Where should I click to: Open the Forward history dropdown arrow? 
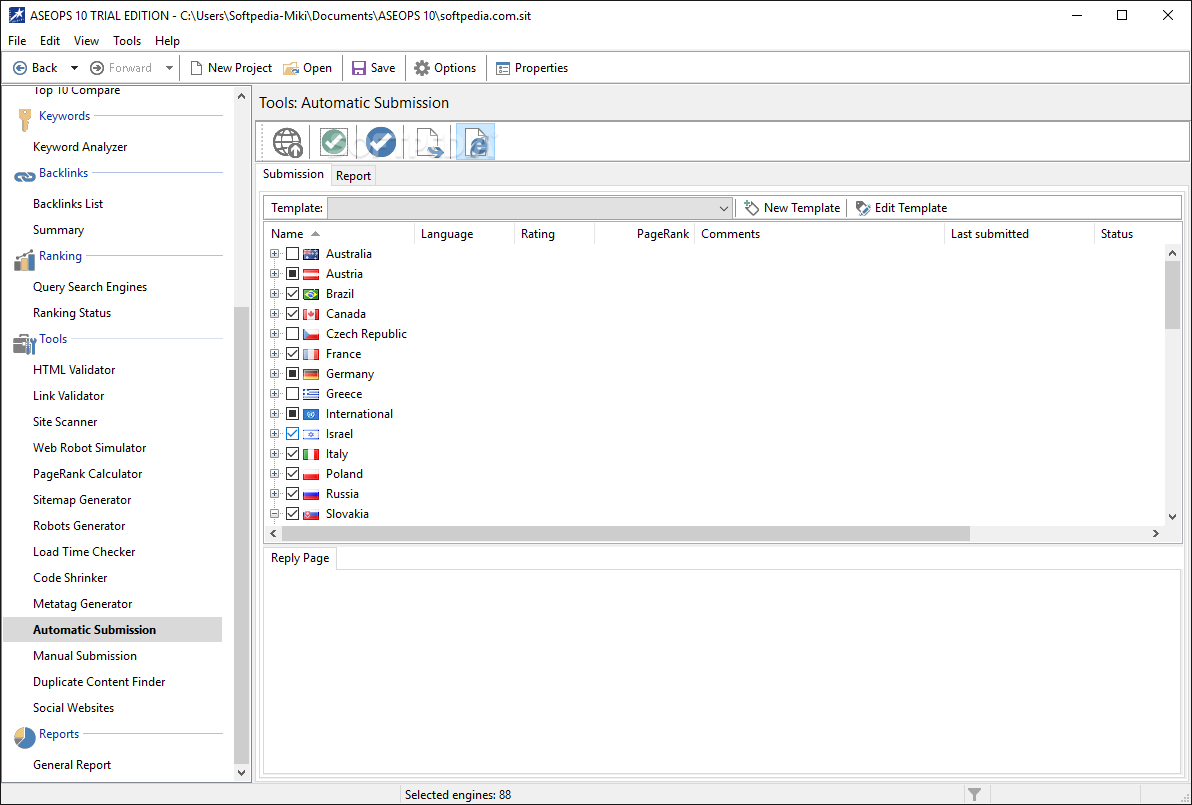(x=169, y=68)
